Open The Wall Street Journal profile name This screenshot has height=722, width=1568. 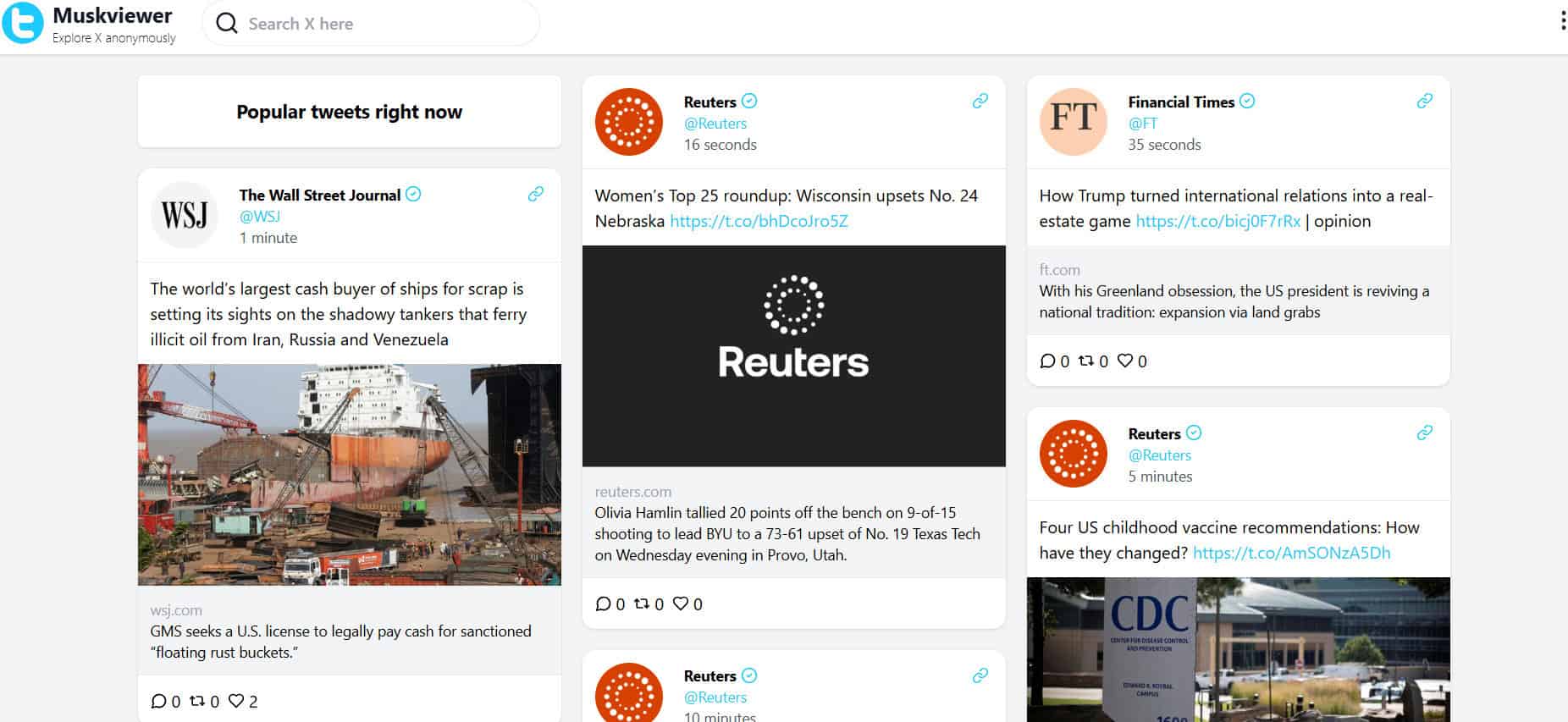coord(320,195)
